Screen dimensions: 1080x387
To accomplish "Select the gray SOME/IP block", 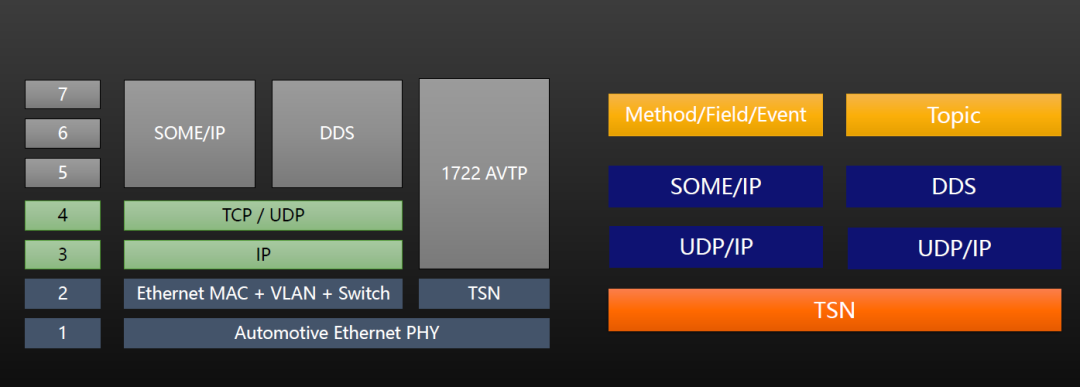I will pyautogui.click(x=189, y=134).
